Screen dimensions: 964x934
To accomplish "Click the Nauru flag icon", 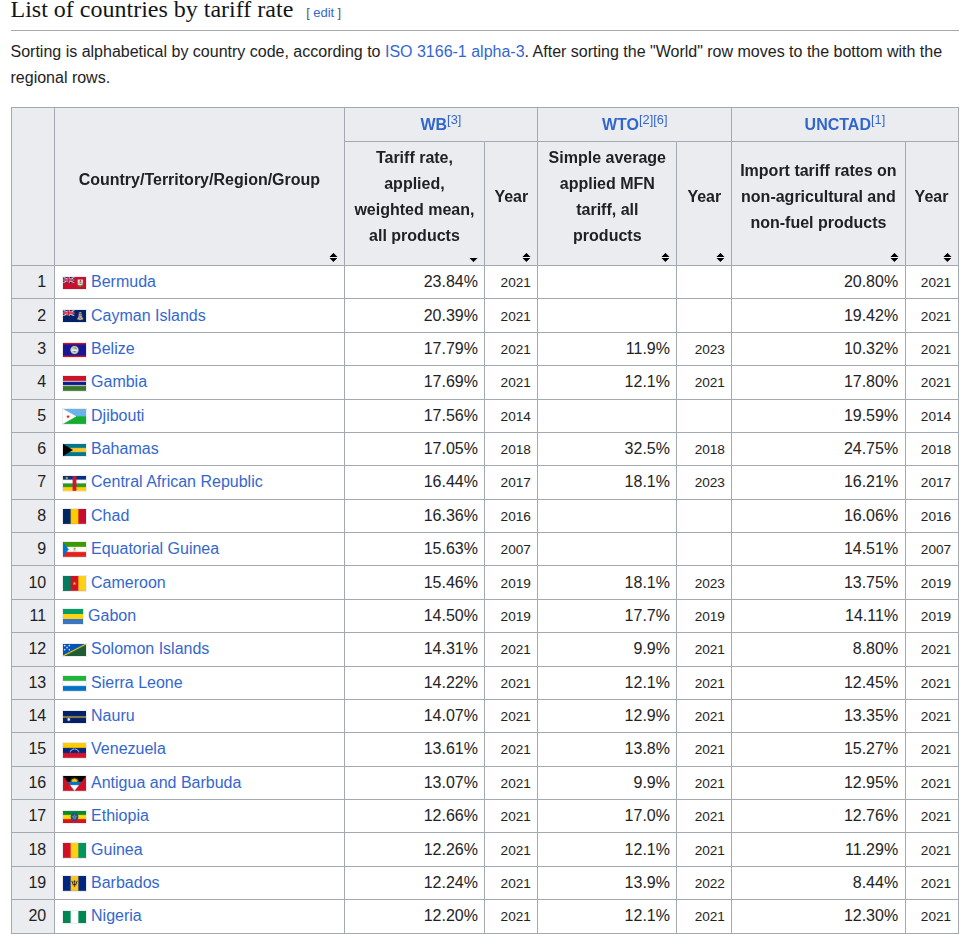I will (x=74, y=717).
